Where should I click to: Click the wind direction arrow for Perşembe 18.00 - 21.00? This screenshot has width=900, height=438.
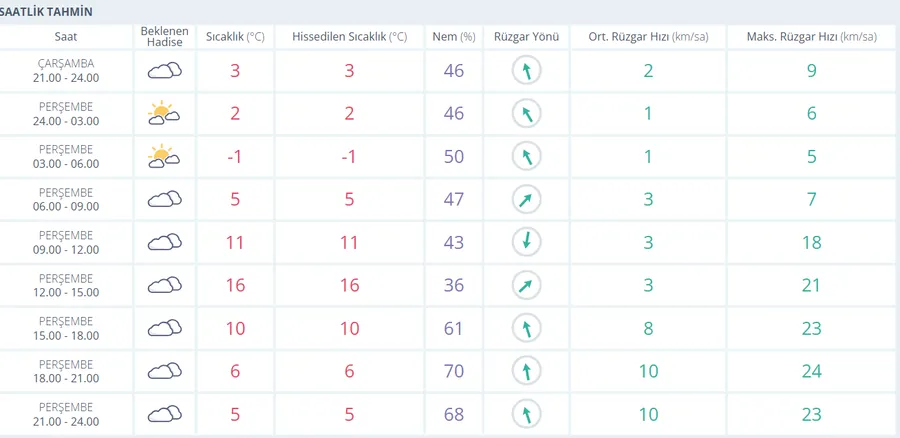(526, 371)
